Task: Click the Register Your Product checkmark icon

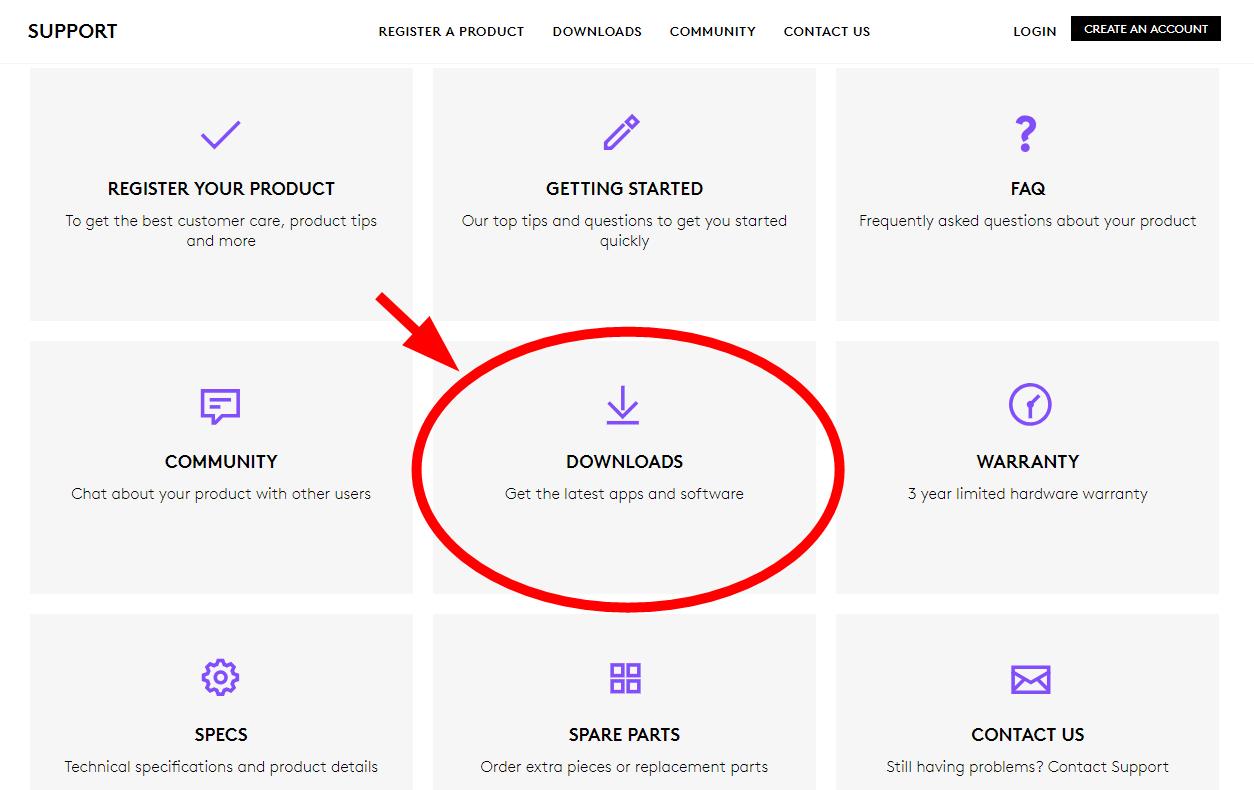Action: coord(221,134)
